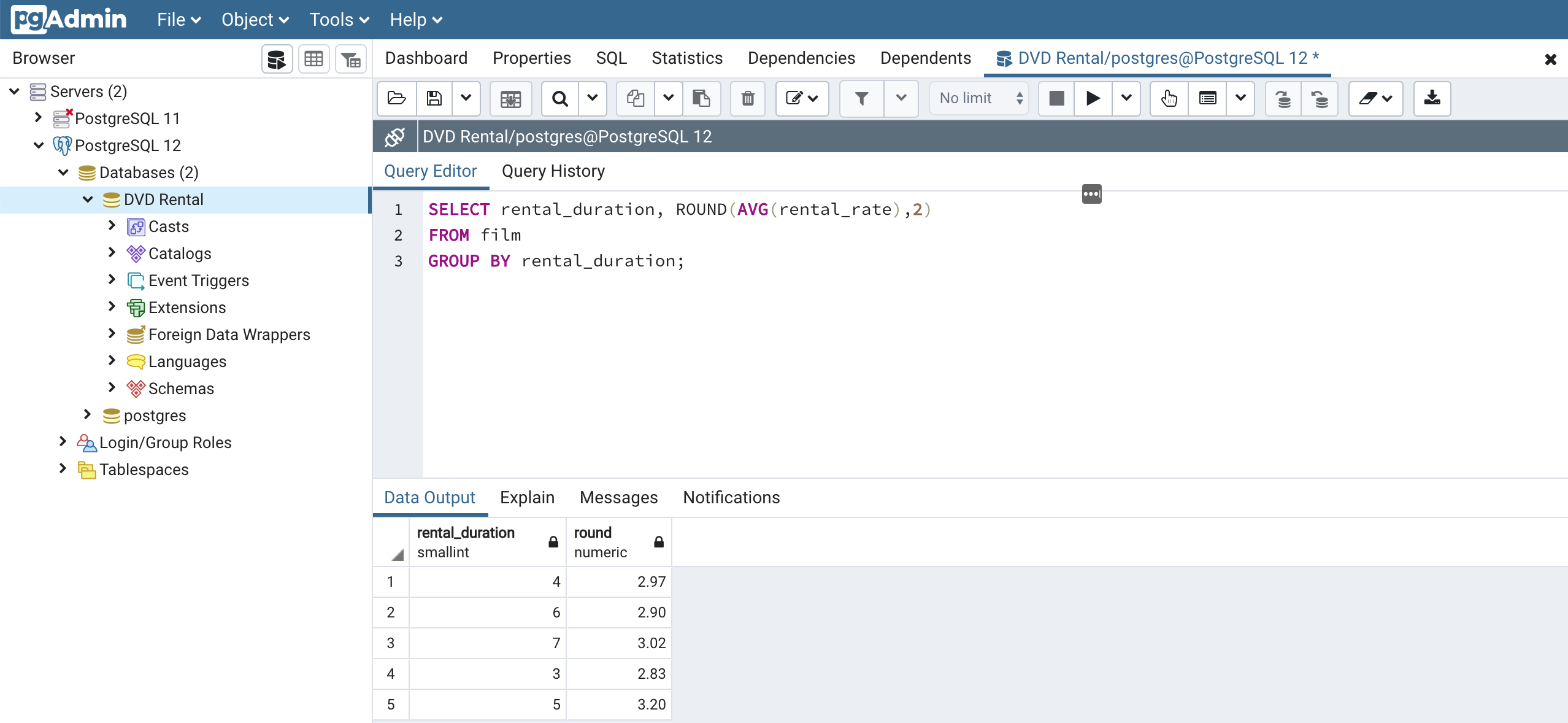Click the Notifications tab button
This screenshot has height=723, width=1568.
coord(731,497)
